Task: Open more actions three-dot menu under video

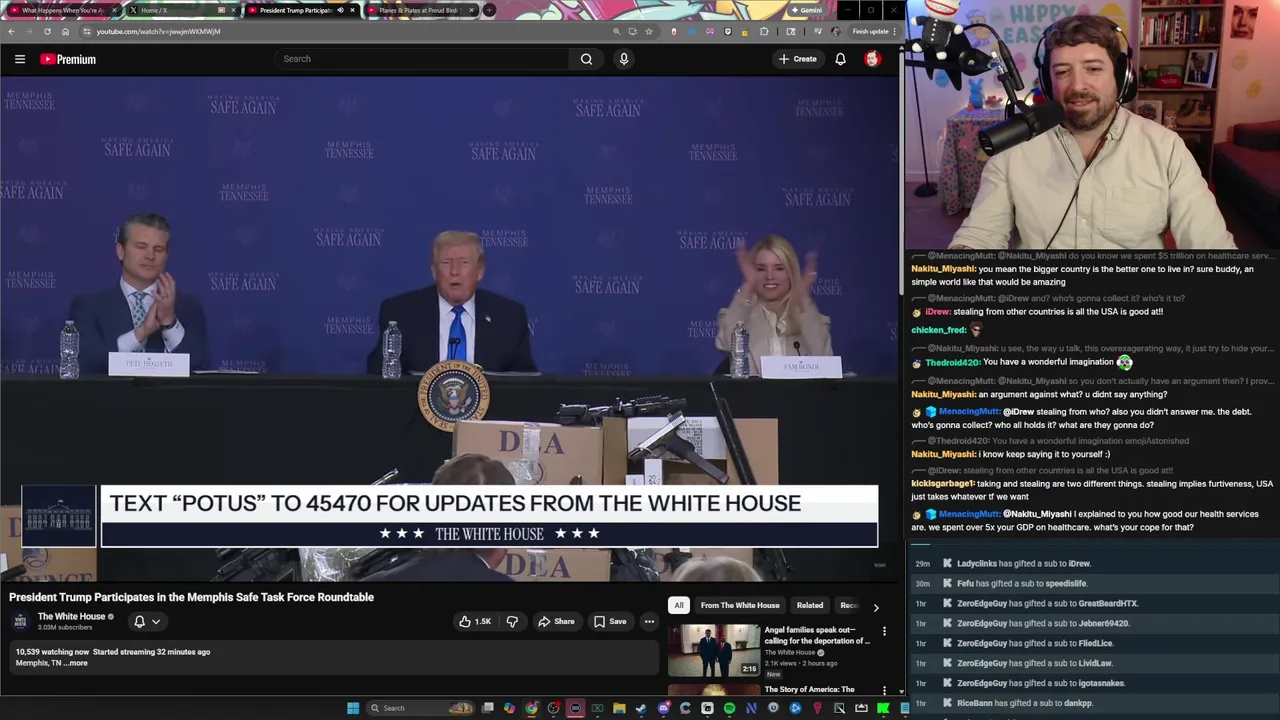Action: point(649,622)
